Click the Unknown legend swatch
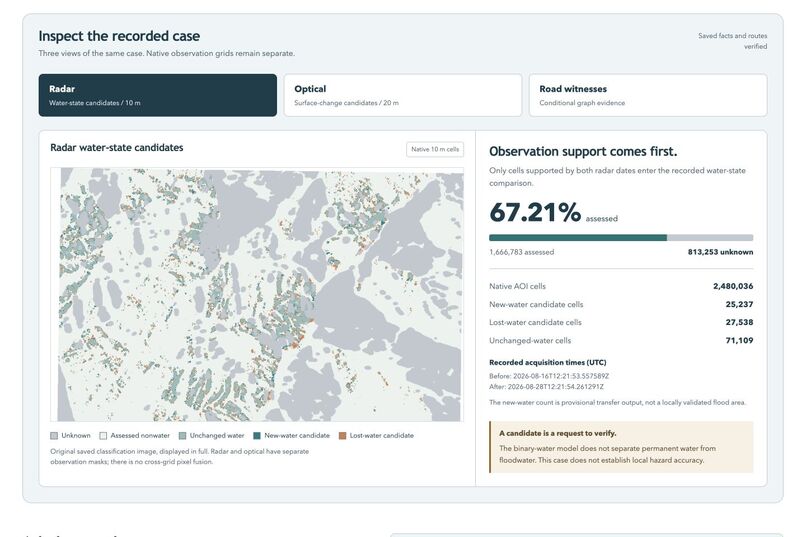Viewport: 806px width, 537px height. 54,436
